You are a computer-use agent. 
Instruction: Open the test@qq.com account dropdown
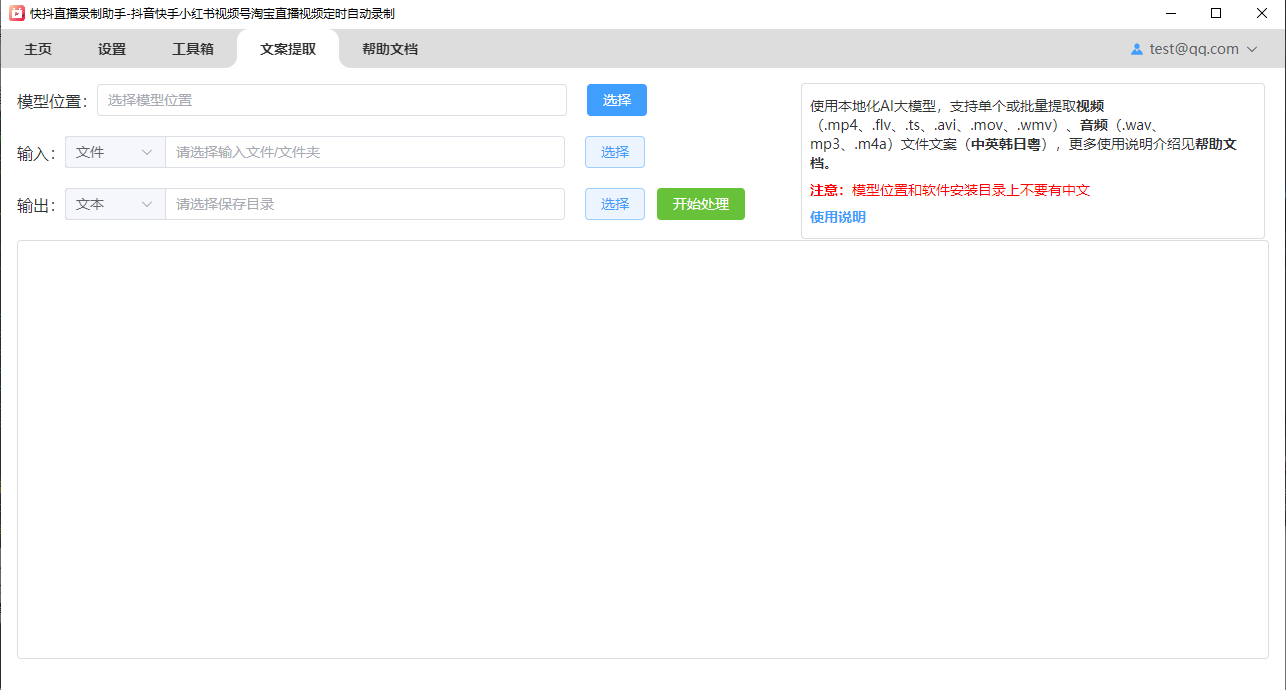coord(1194,49)
